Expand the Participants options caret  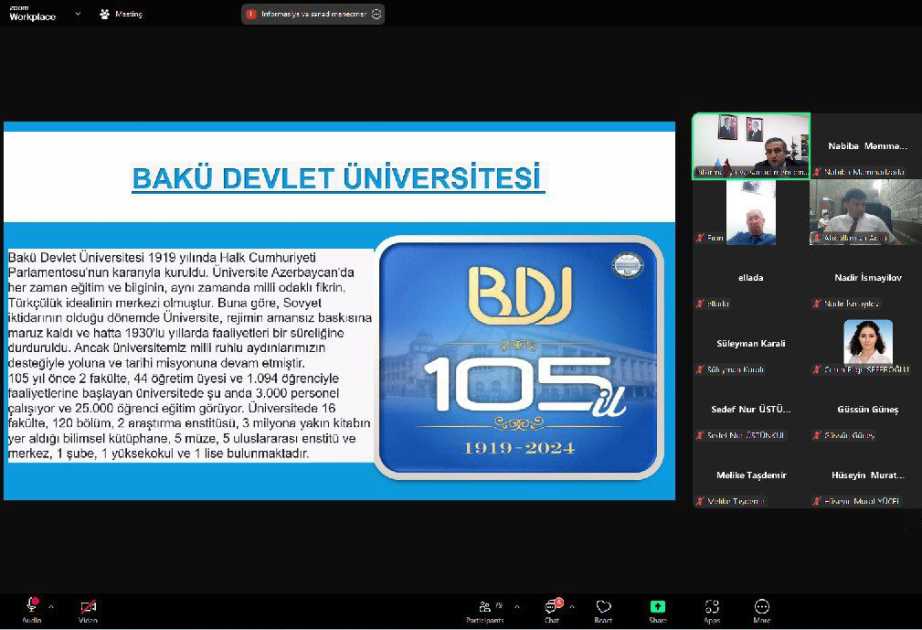pos(517,606)
